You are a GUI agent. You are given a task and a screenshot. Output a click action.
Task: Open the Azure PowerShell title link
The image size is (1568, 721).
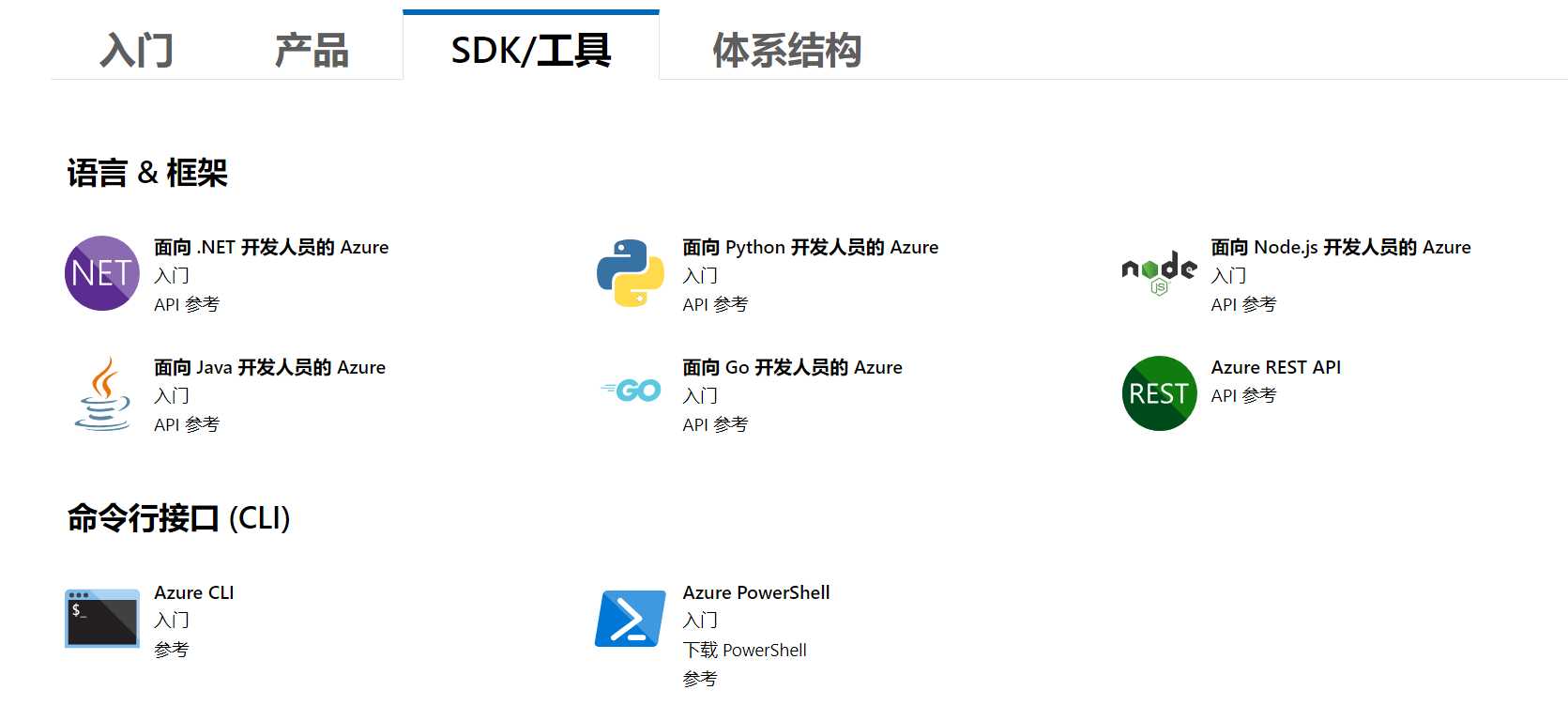pyautogui.click(x=756, y=592)
